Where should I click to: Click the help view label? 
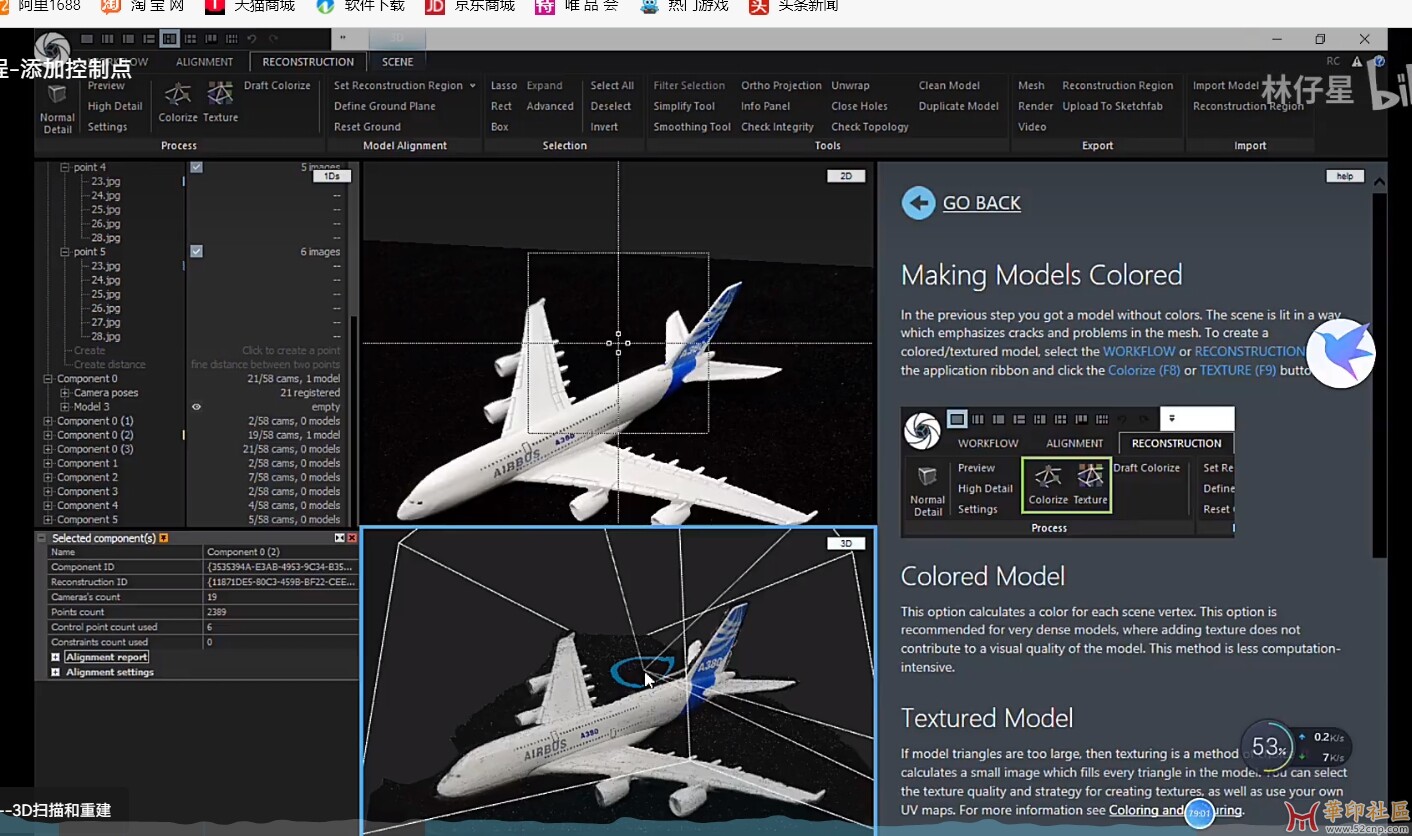pyautogui.click(x=1345, y=176)
